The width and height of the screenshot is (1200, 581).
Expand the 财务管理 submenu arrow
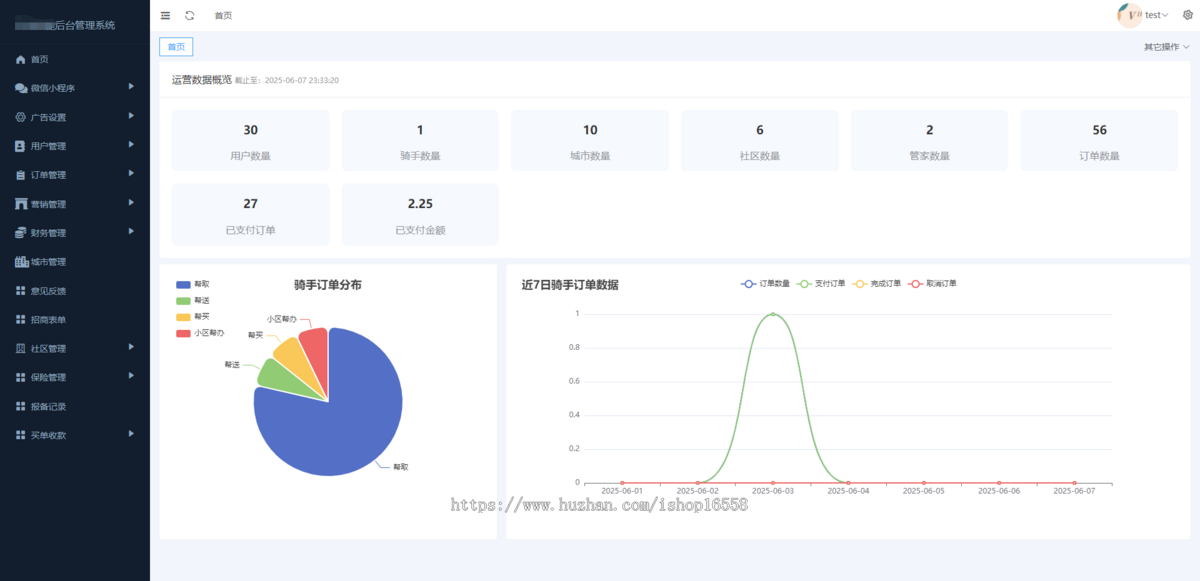click(x=131, y=232)
